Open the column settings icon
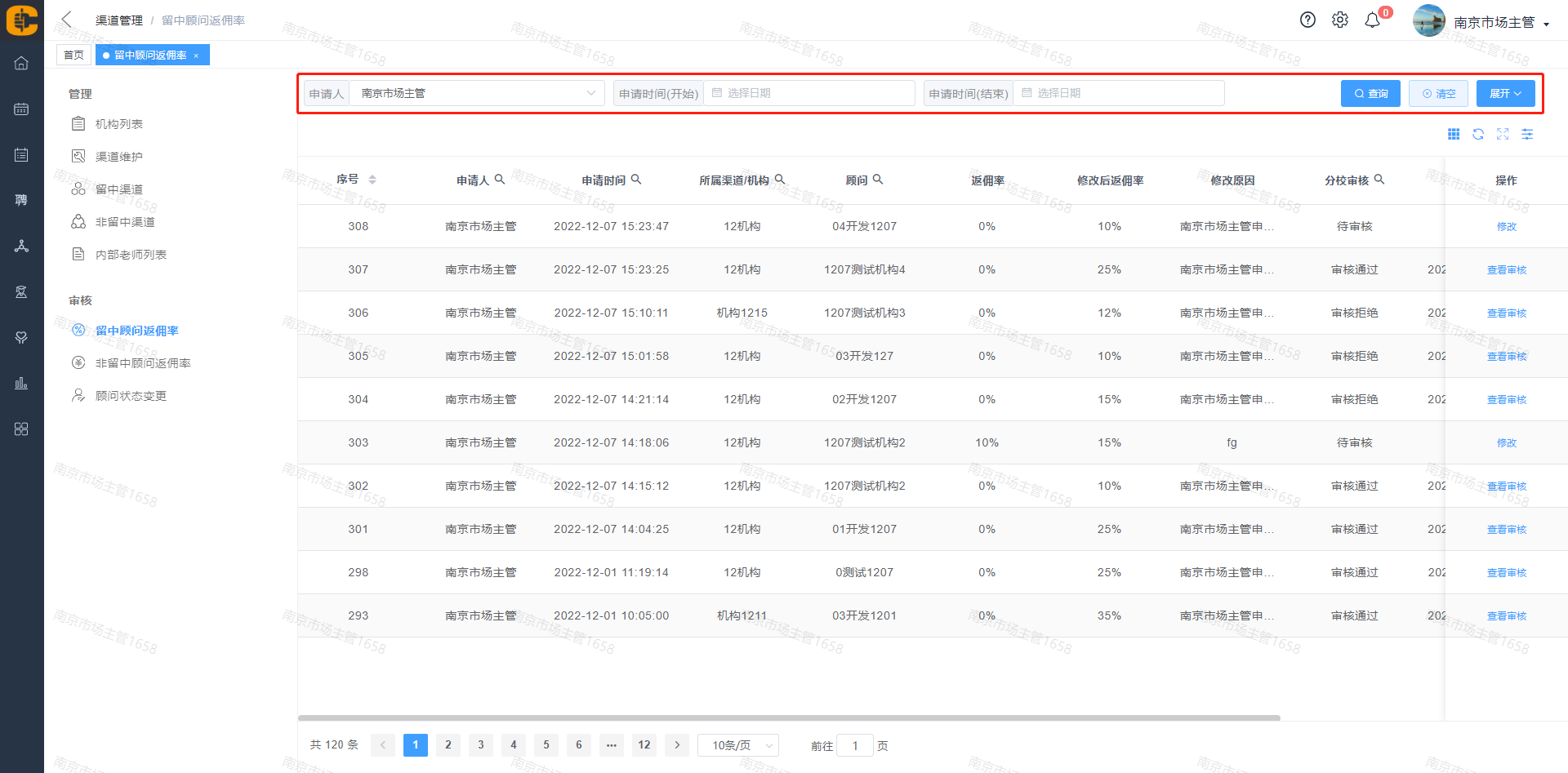The image size is (1568, 773). tap(1527, 135)
